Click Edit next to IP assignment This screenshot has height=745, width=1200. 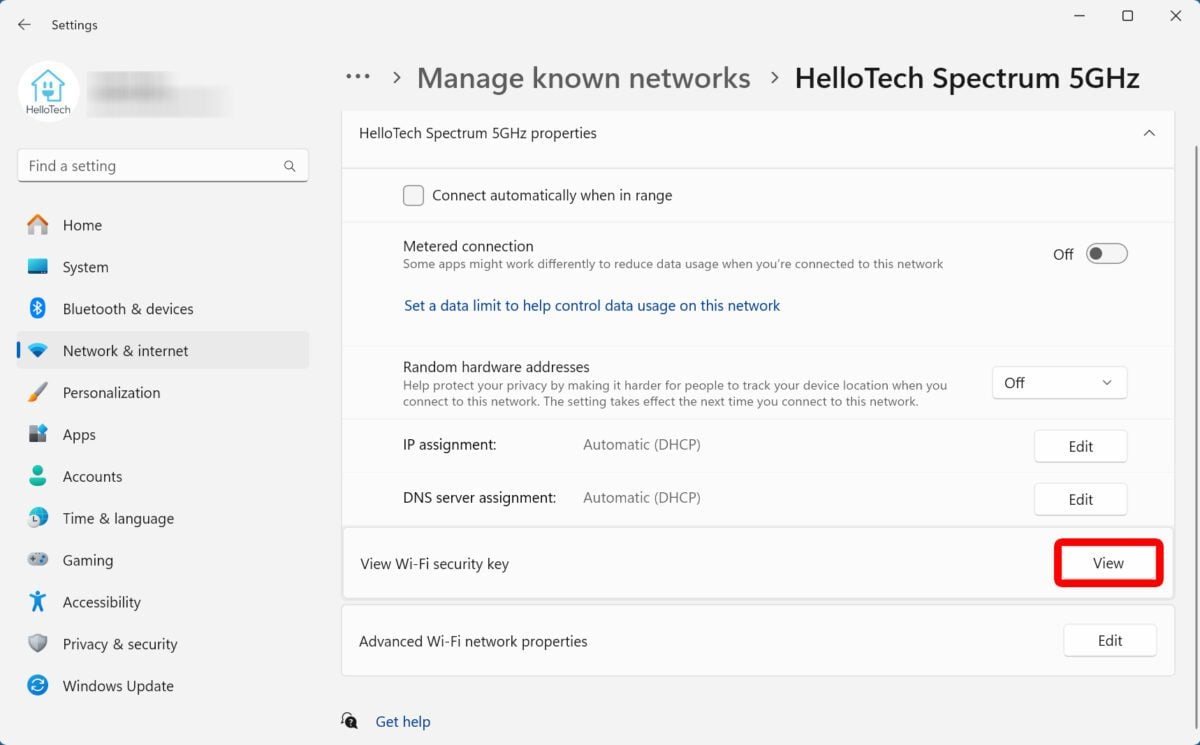(x=1080, y=447)
